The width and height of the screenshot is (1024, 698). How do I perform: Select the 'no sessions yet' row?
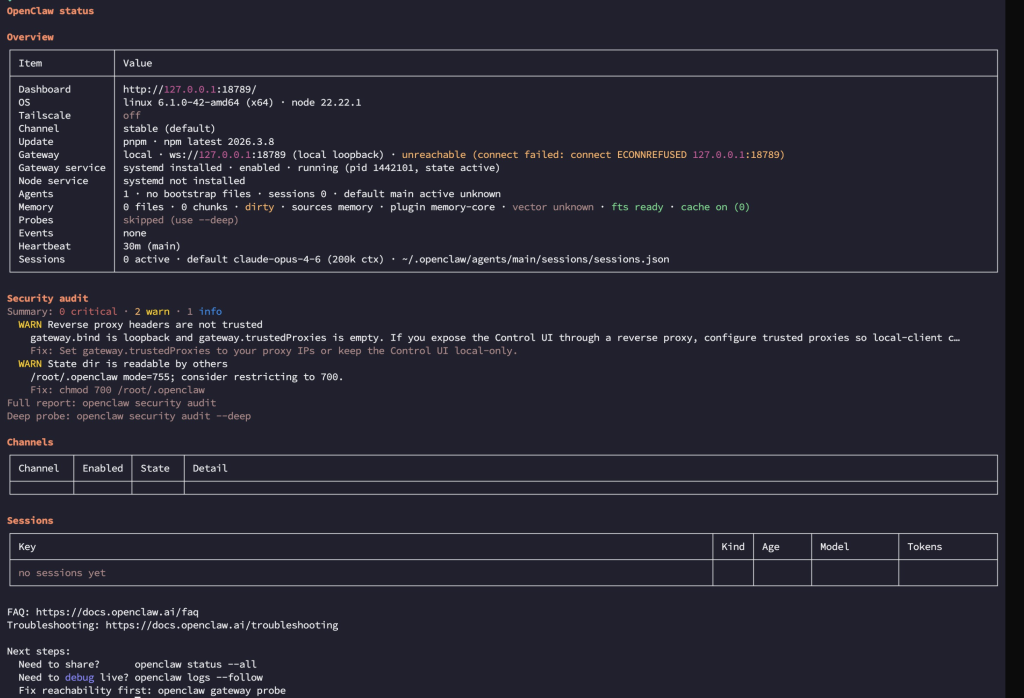[62, 573]
